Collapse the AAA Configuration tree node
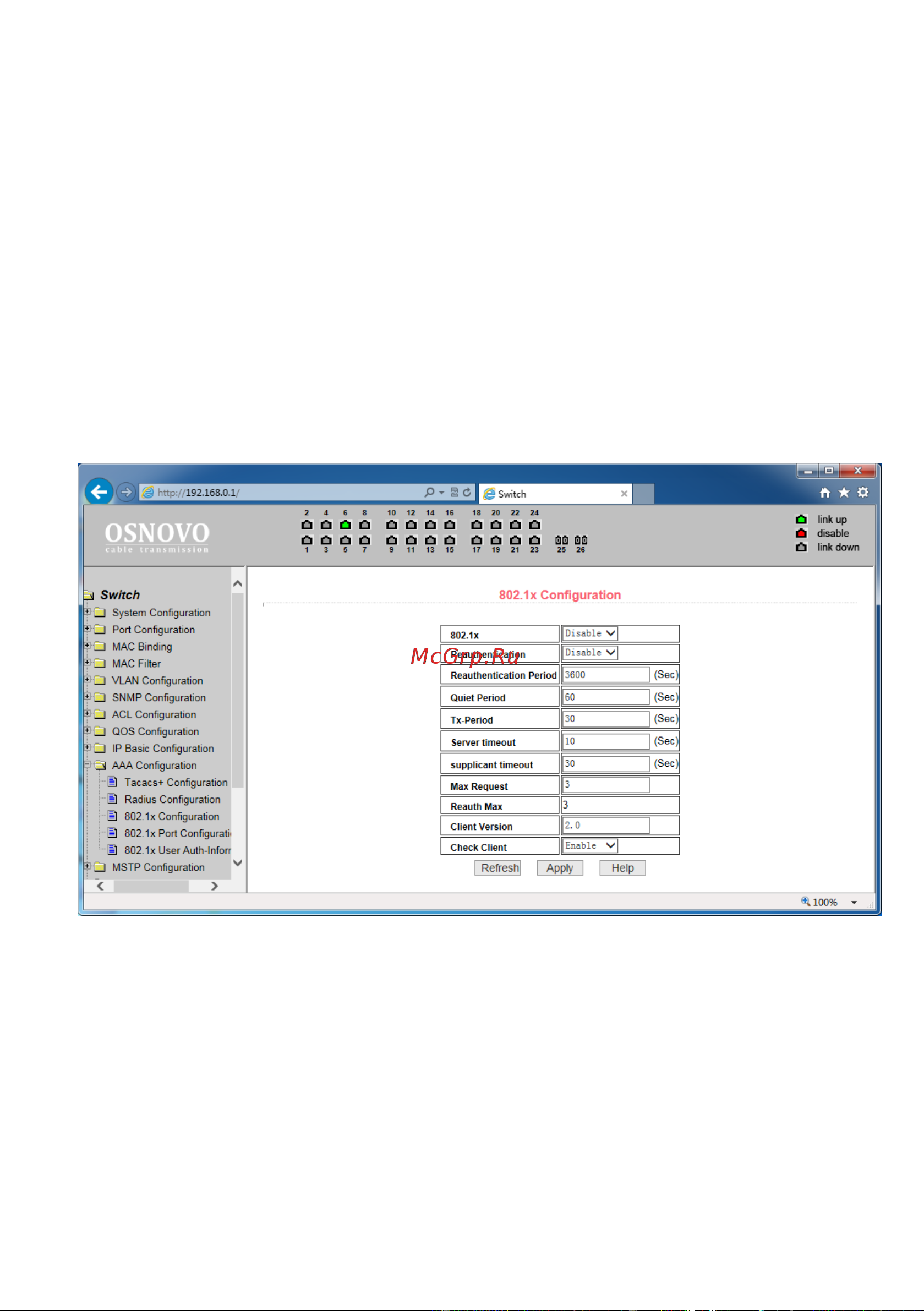 click(88, 764)
